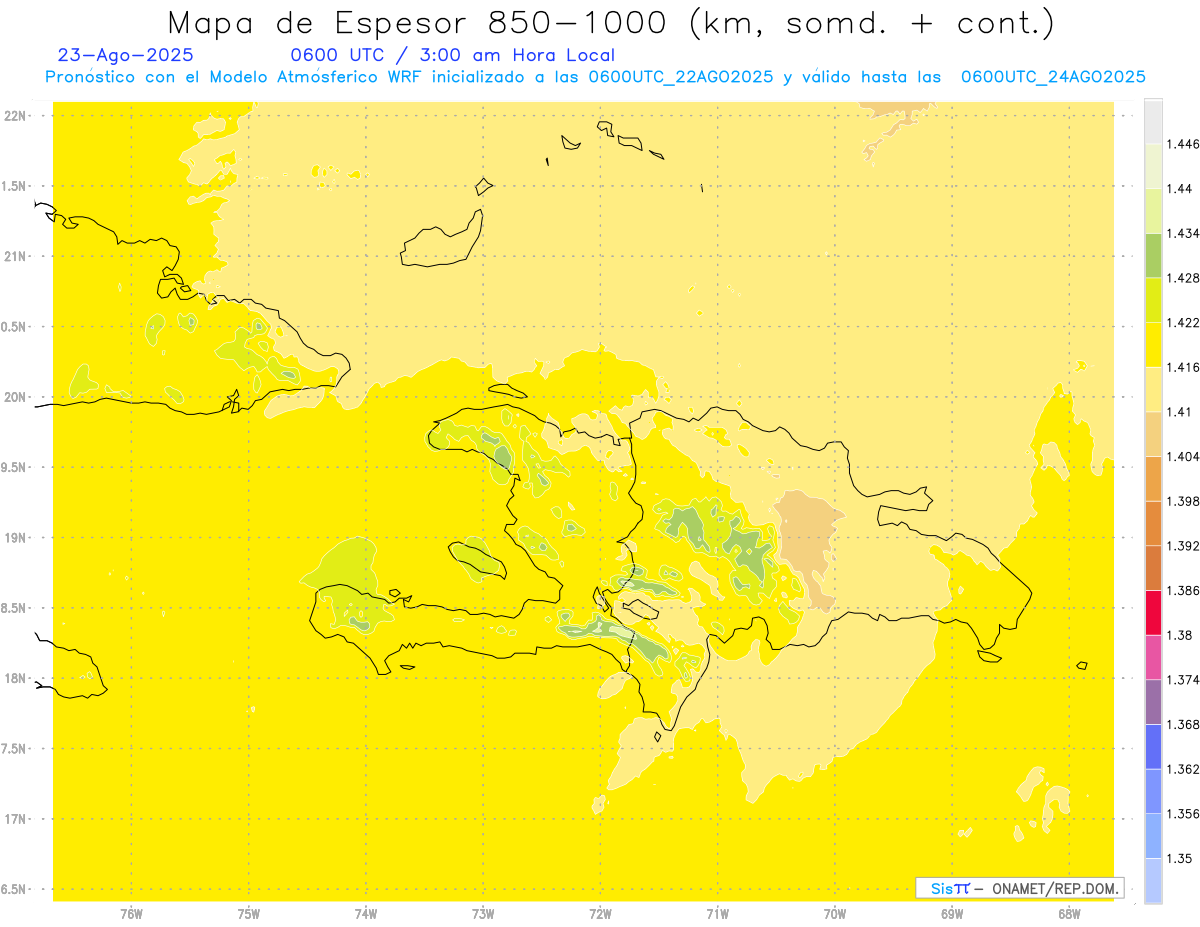This screenshot has height=927, width=1200.
Task: Click the red legend band between 1.38 and 1.386
Action: (1153, 613)
